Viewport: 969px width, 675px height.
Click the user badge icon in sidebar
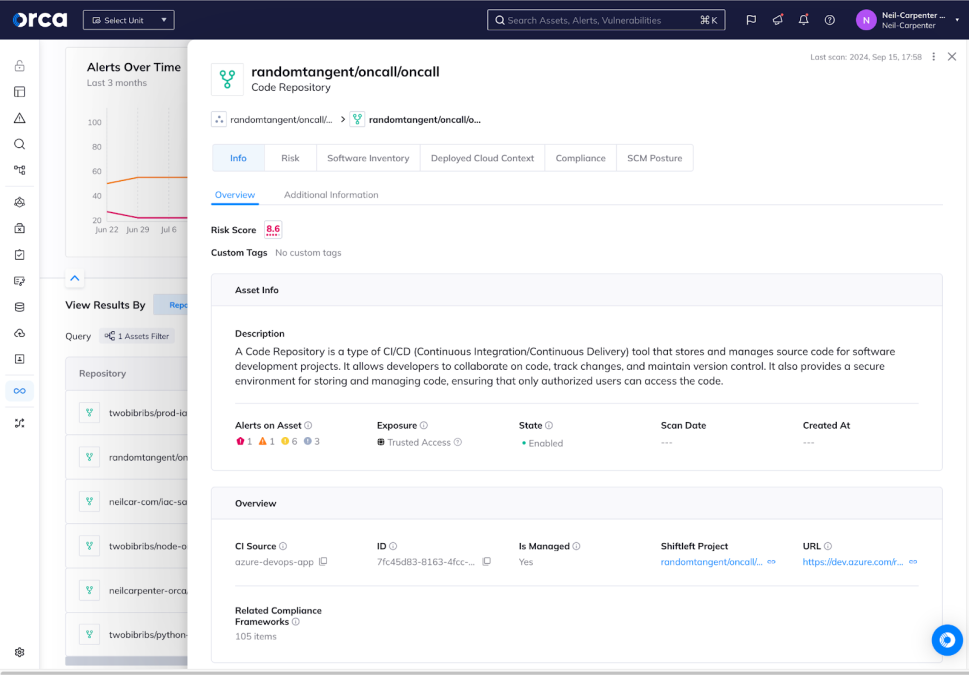tap(20, 359)
